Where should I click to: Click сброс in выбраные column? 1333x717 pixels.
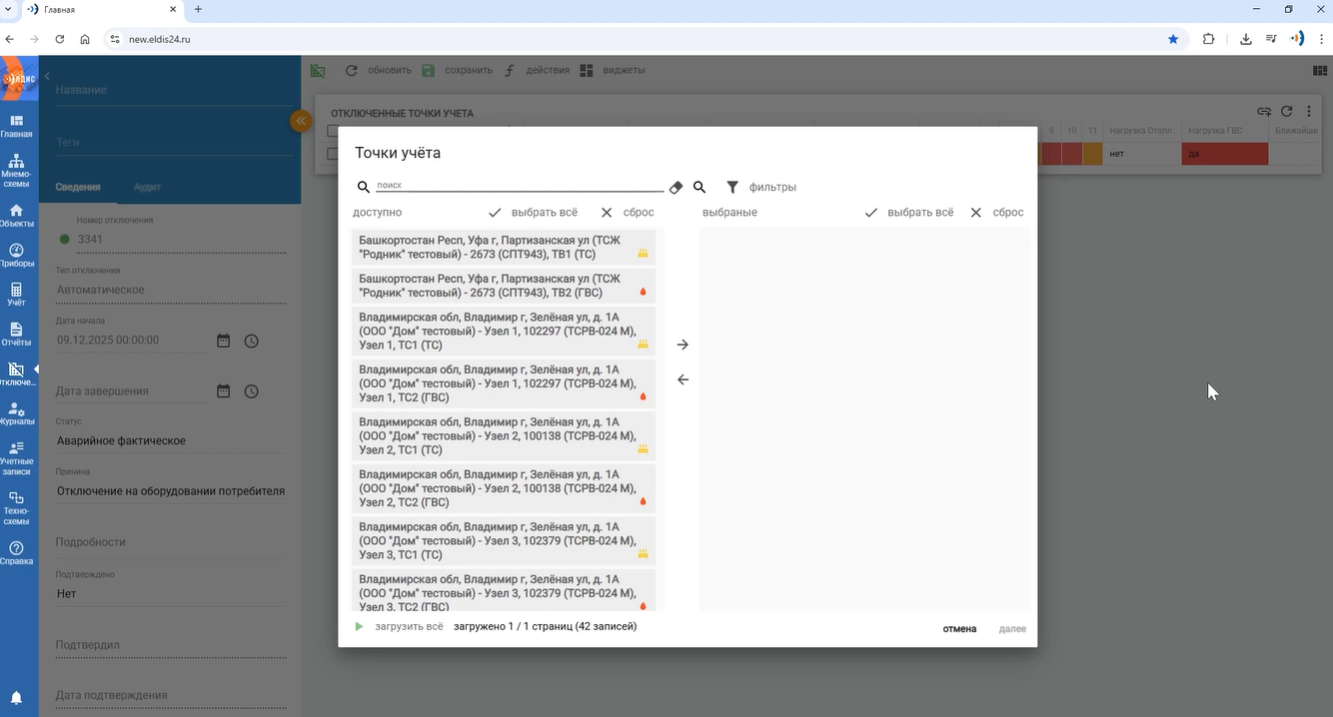click(x=997, y=213)
